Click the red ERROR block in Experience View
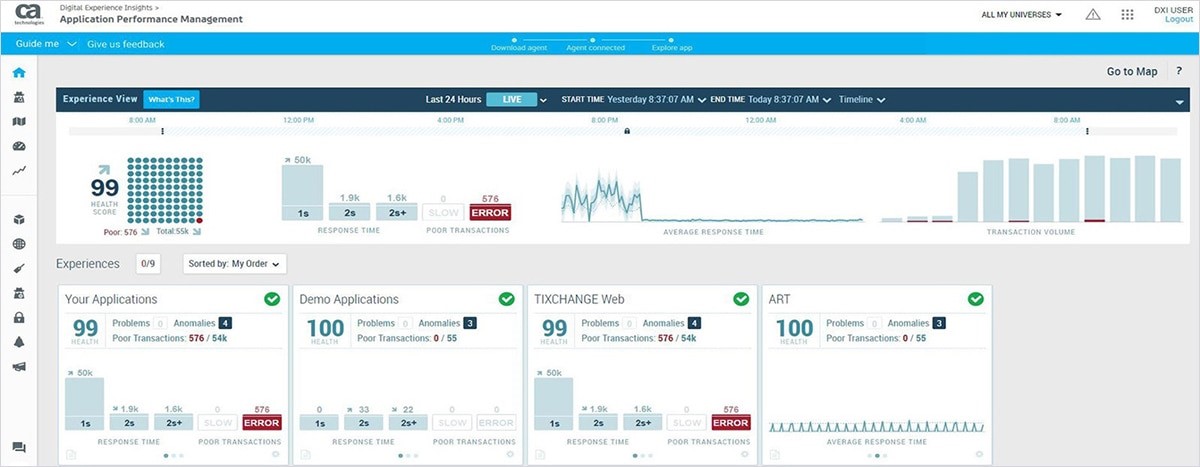The width and height of the screenshot is (1200, 467). point(490,212)
